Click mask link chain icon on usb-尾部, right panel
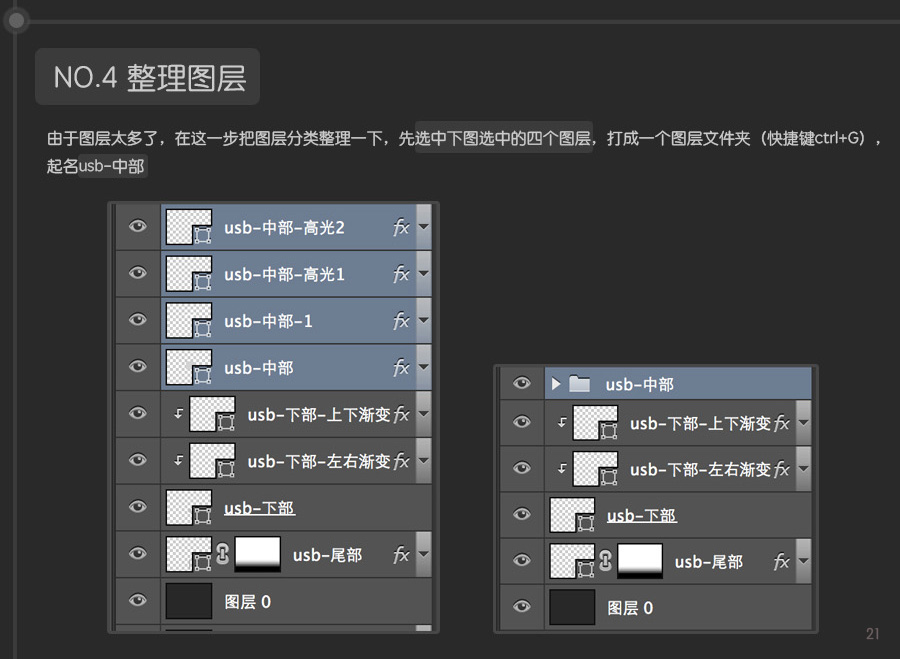Image resolution: width=900 pixels, height=659 pixels. [605, 561]
